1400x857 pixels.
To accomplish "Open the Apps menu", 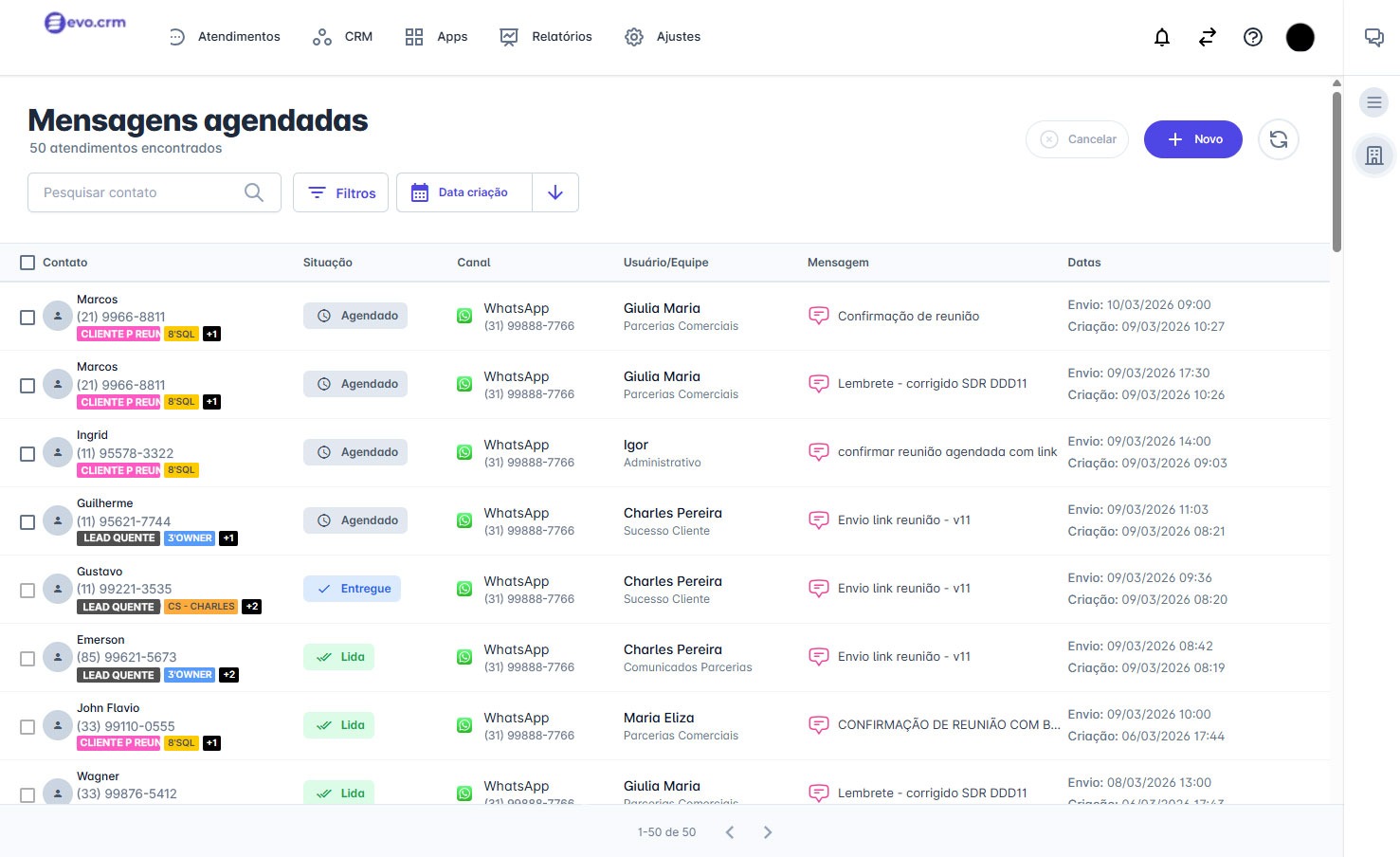I will 436,37.
